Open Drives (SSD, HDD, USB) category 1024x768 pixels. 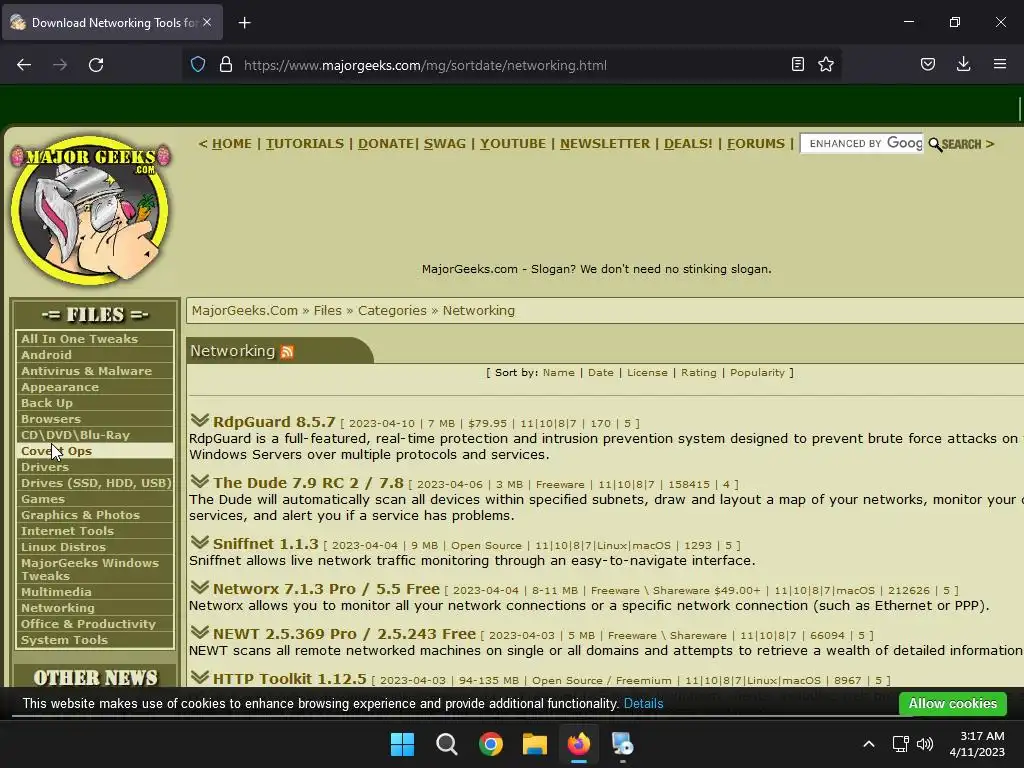(x=95, y=483)
